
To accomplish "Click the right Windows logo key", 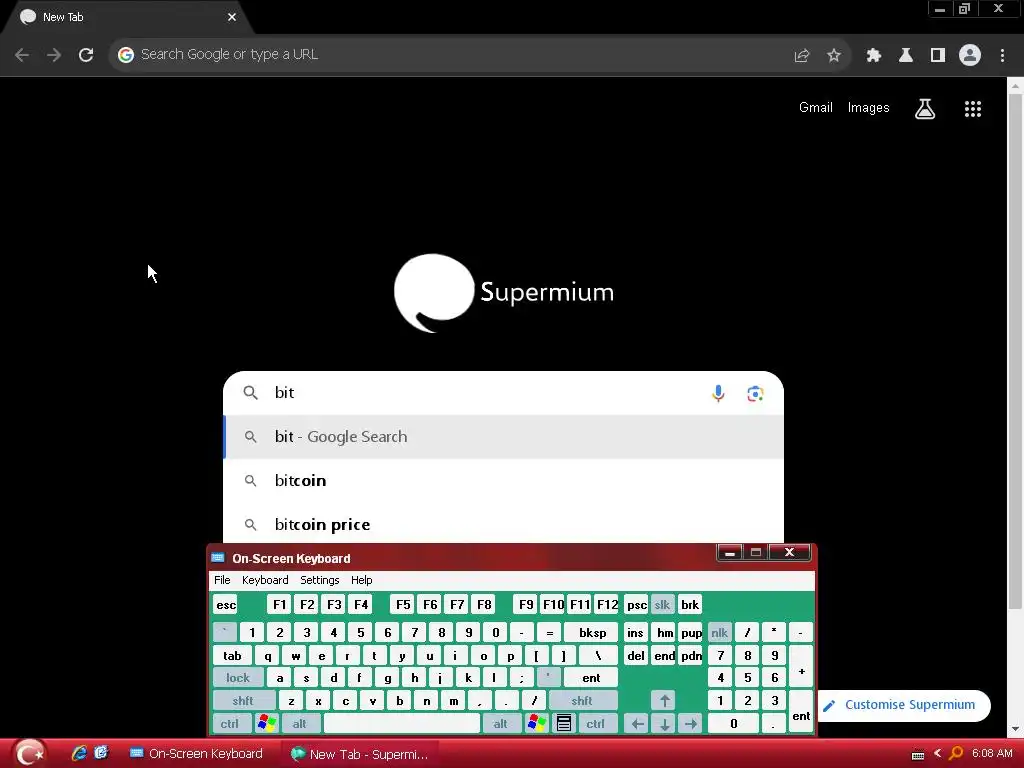I will tap(537, 724).
